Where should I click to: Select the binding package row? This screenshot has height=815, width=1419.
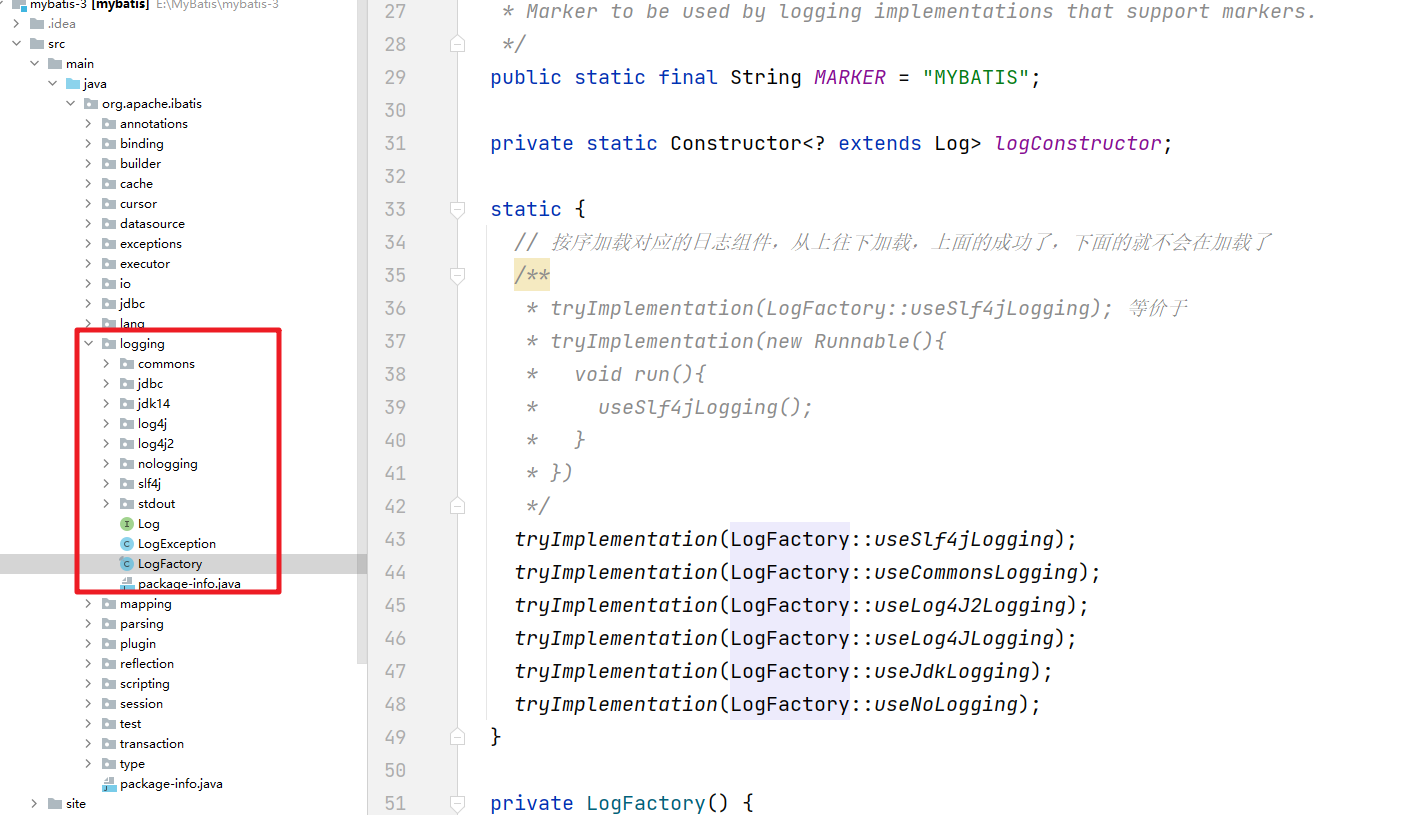point(179,144)
